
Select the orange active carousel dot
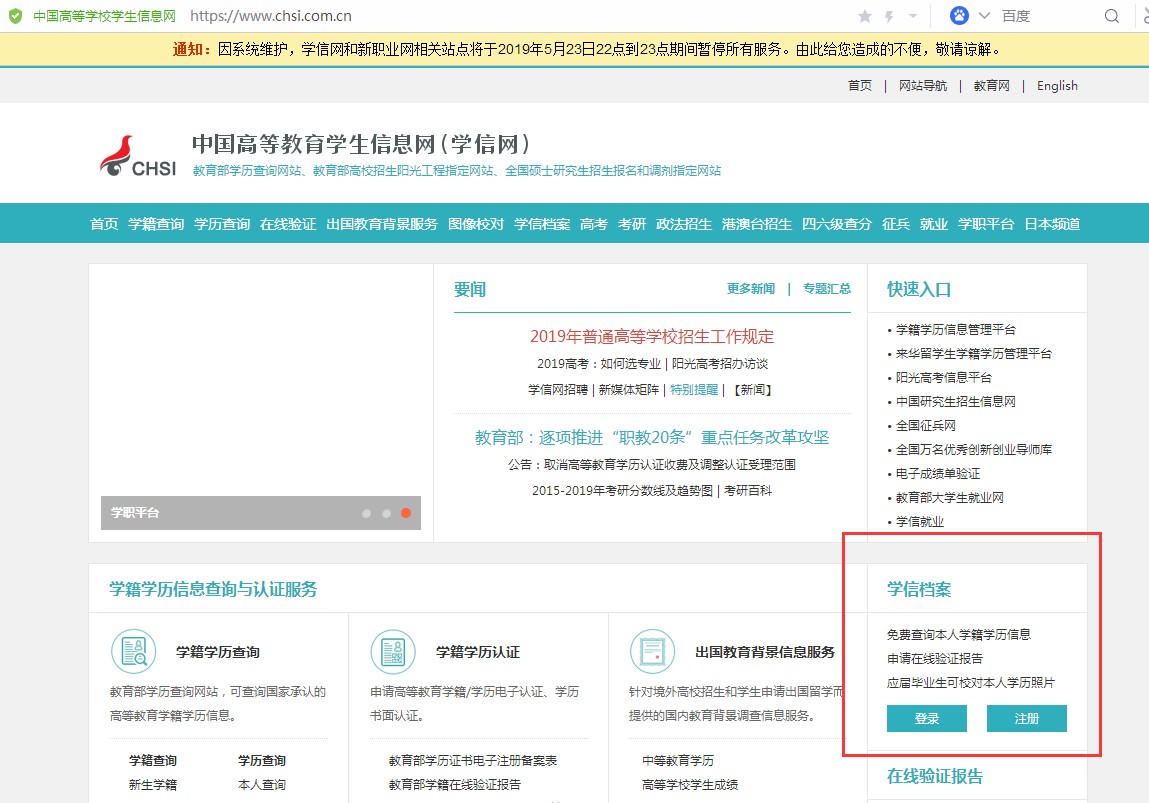(x=406, y=513)
